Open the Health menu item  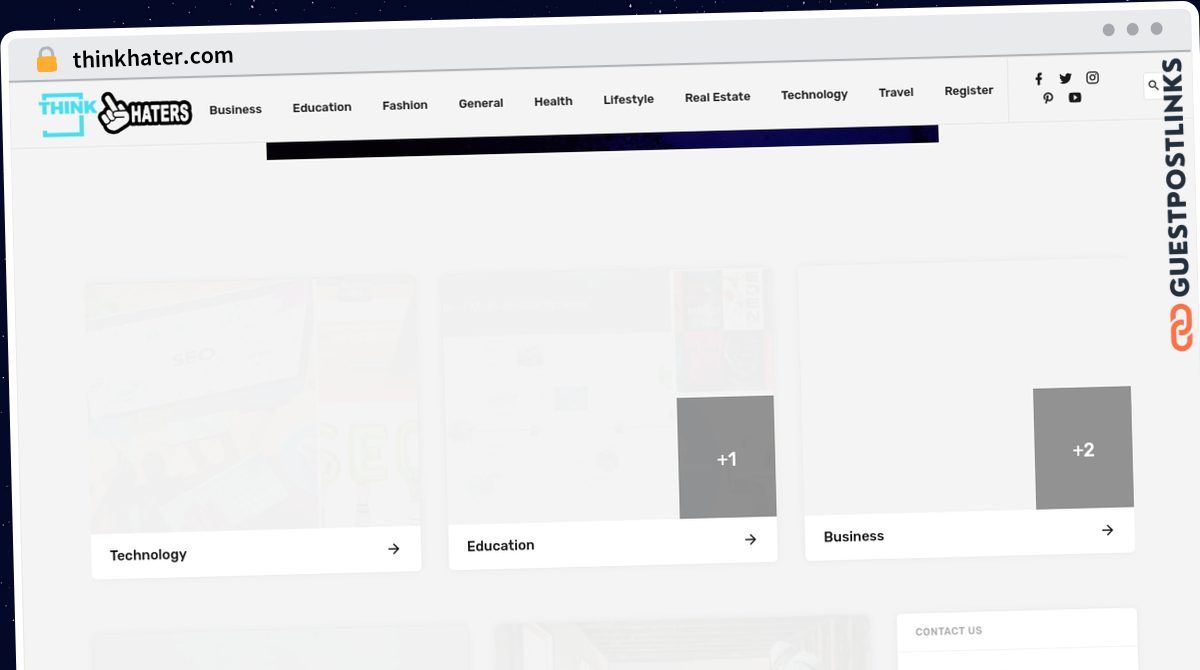click(x=553, y=101)
